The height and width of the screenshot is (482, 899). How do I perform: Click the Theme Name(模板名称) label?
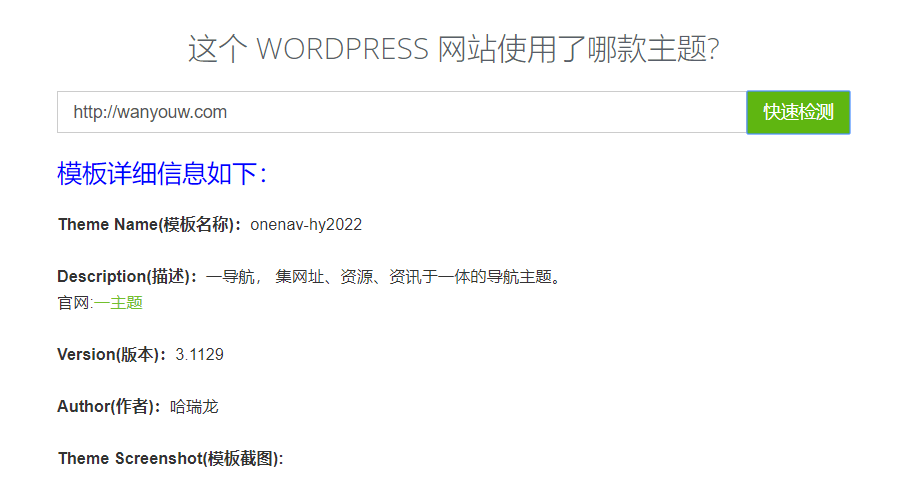[x=150, y=224]
